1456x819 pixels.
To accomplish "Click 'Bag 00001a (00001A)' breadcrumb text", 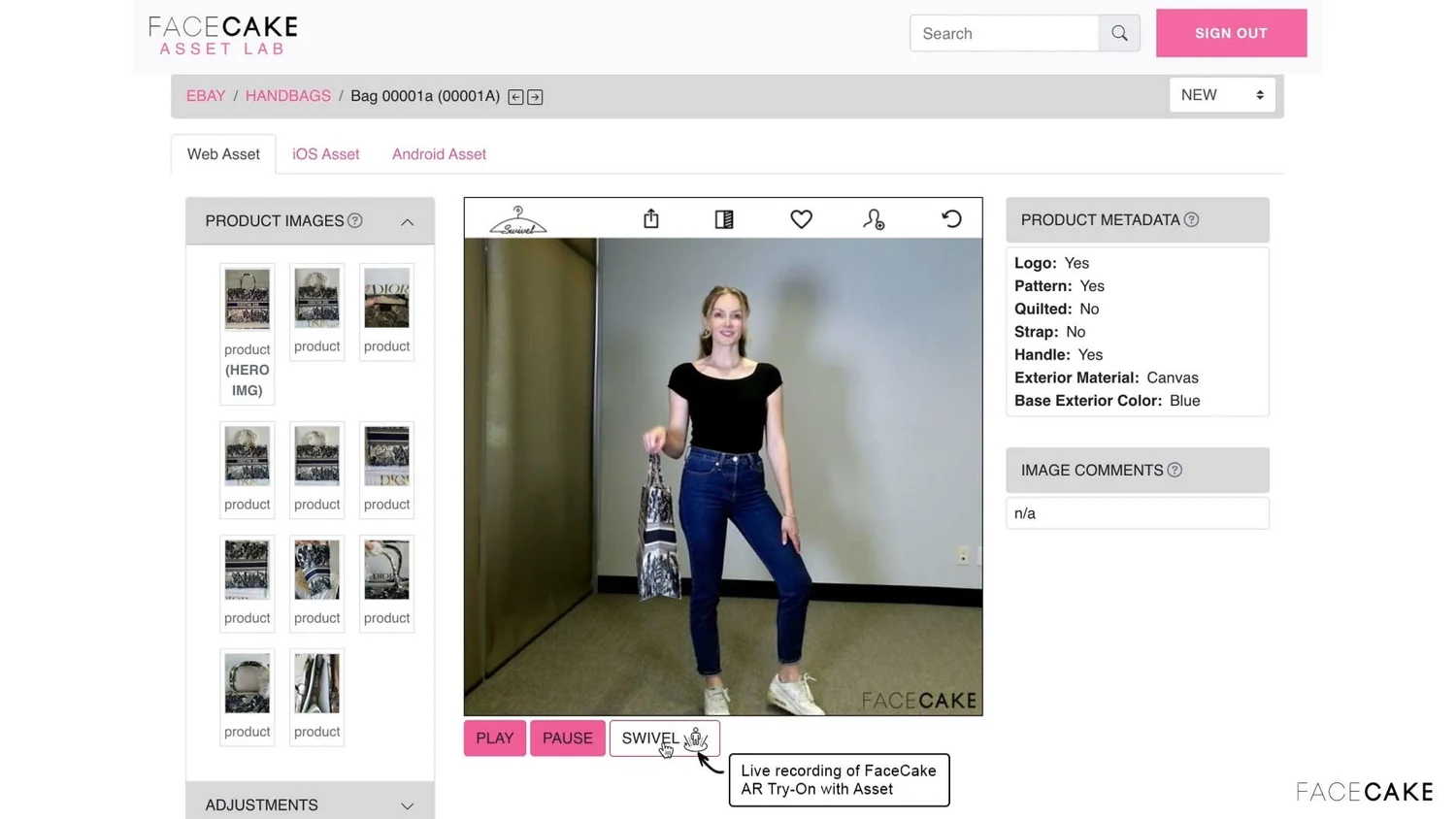I will pyautogui.click(x=425, y=96).
